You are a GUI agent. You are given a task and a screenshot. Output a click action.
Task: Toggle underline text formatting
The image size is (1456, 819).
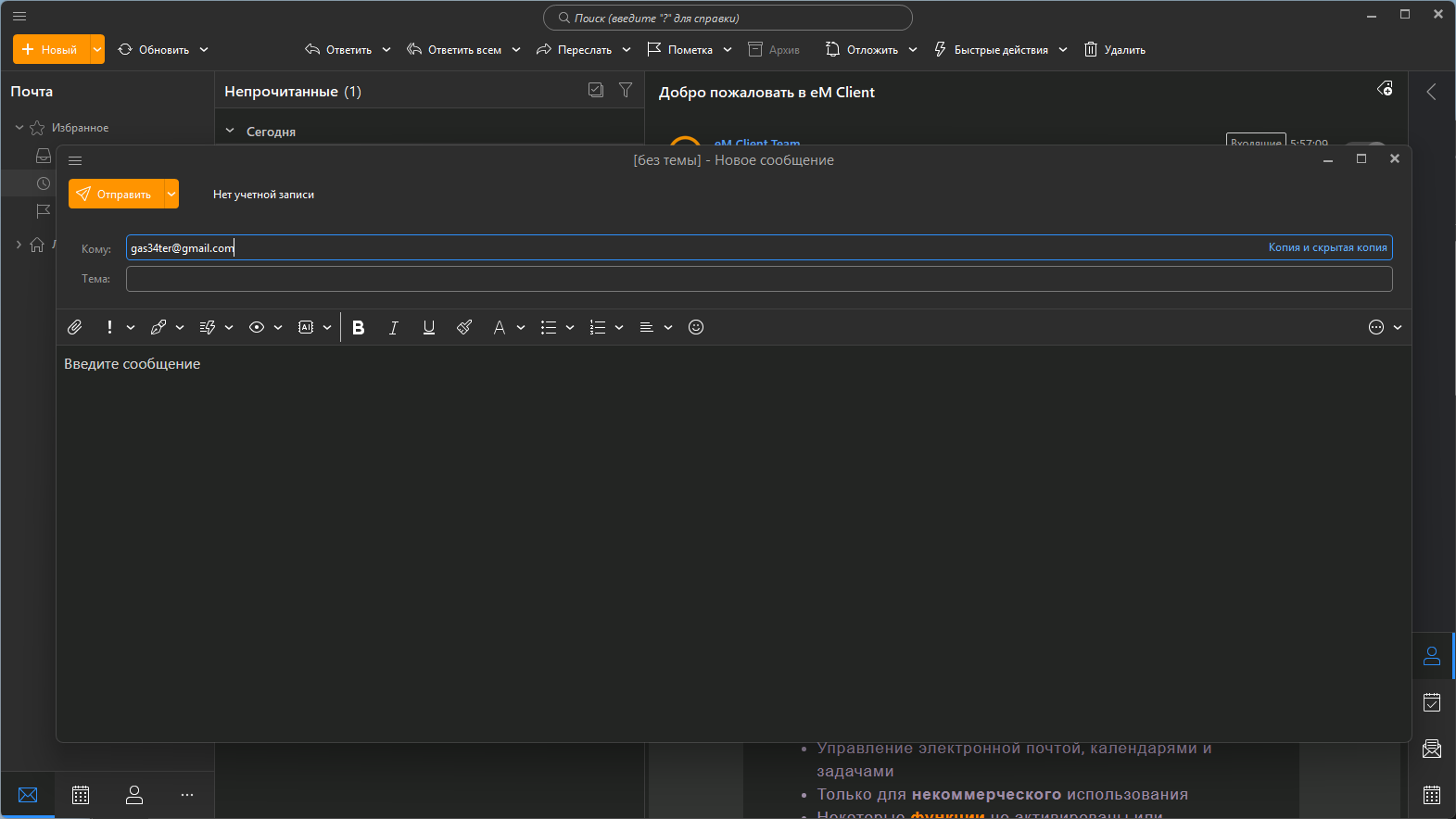pyautogui.click(x=429, y=327)
